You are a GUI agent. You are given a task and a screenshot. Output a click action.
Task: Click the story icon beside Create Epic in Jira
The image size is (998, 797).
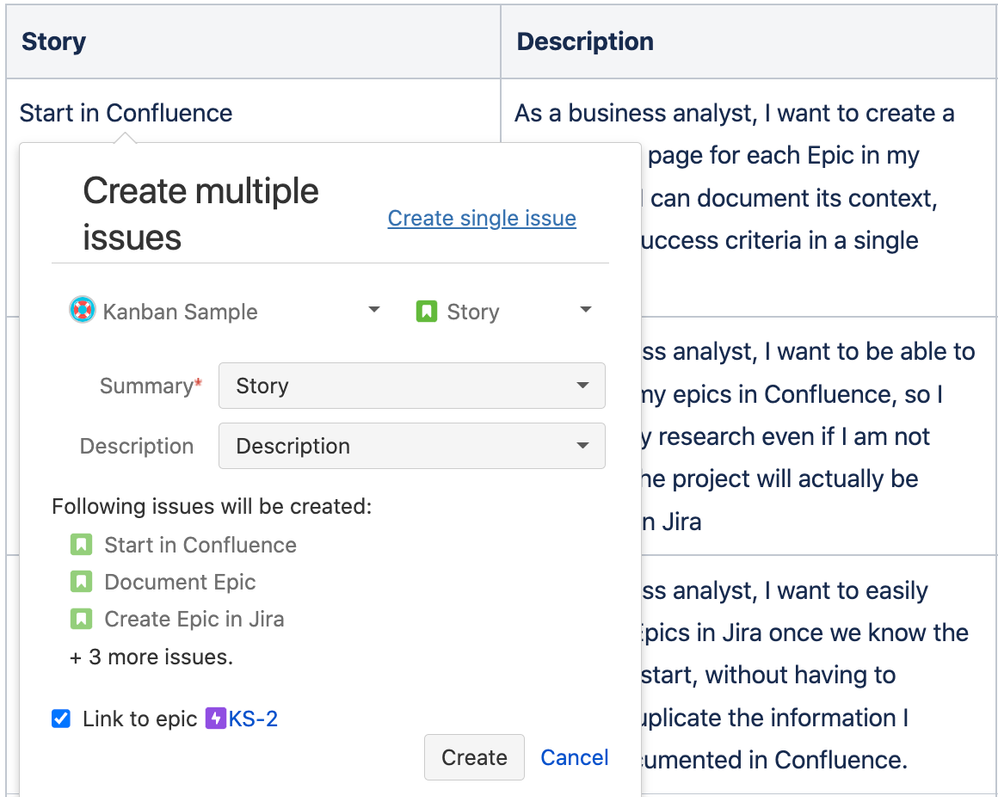click(x=81, y=619)
